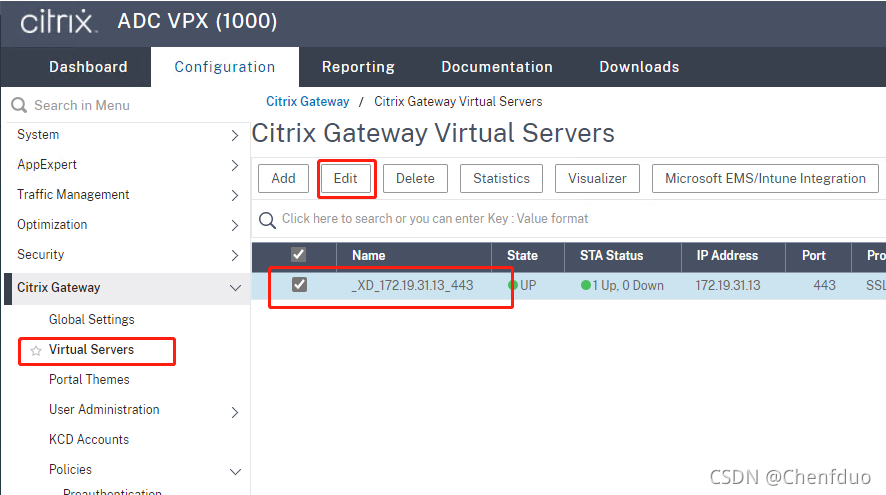Sort by the Port column header
Viewport: 886px width, 495px height.
coord(814,255)
